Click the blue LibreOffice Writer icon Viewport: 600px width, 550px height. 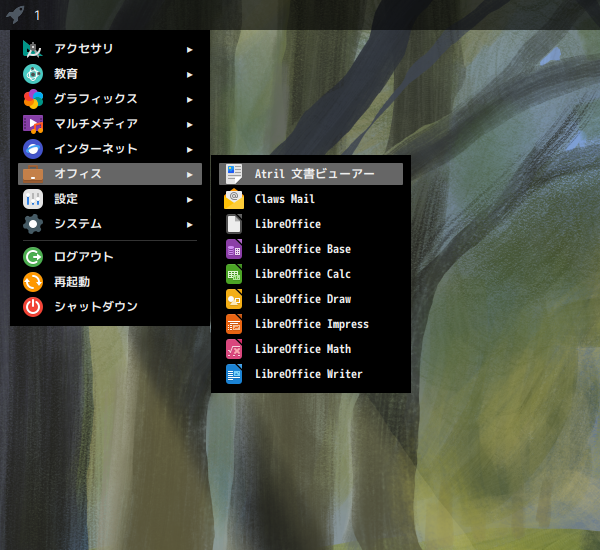pos(234,374)
